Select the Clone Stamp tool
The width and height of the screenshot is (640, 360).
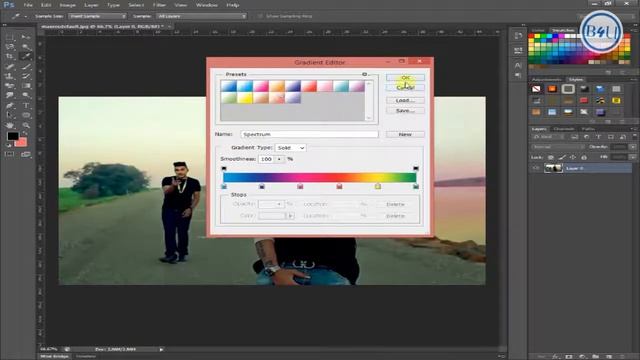[x=10, y=76]
